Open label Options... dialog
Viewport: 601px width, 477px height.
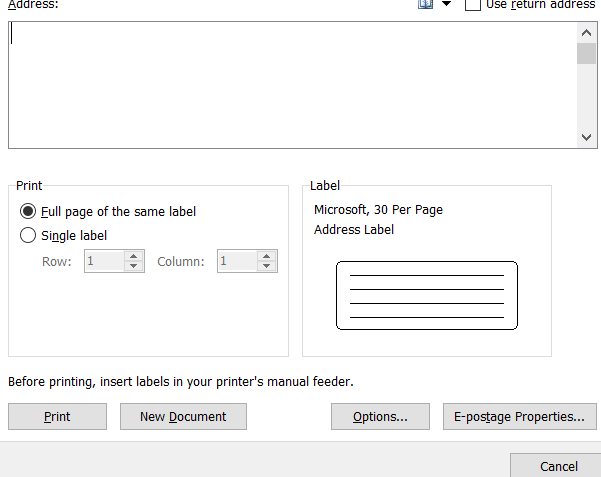380,417
